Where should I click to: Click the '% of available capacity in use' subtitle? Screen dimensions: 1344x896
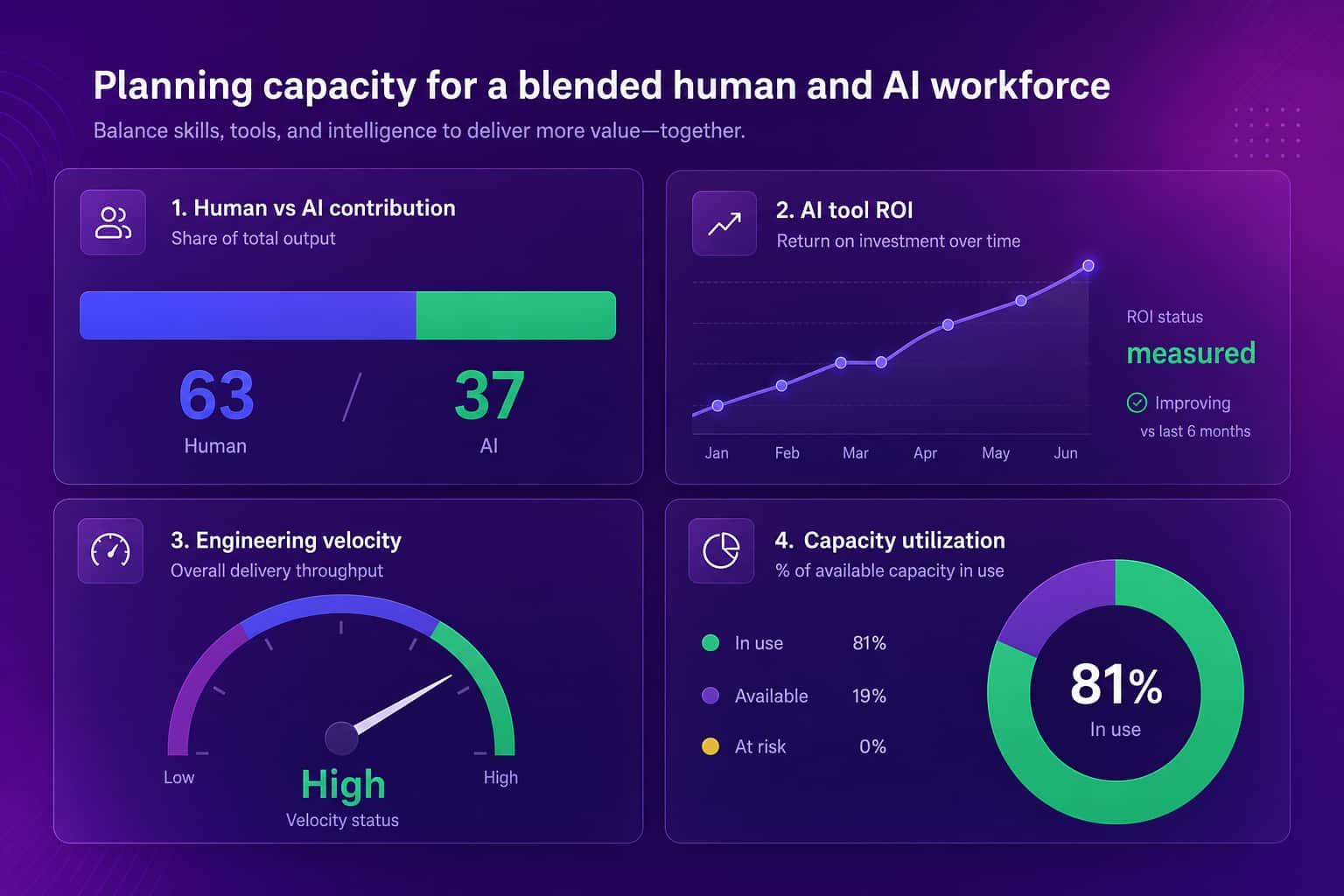coord(890,570)
